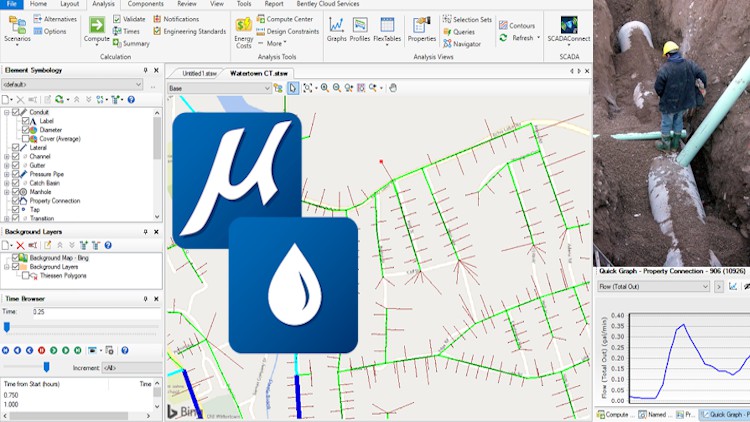750x422 pixels.
Task: Delete the selected background layer with the red X
Action: coord(20,245)
